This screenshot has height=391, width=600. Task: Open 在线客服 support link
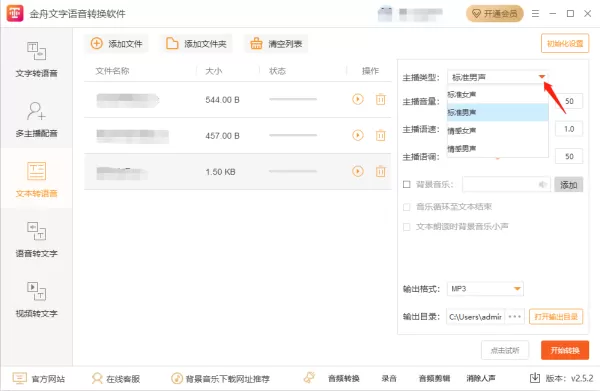[116, 379]
